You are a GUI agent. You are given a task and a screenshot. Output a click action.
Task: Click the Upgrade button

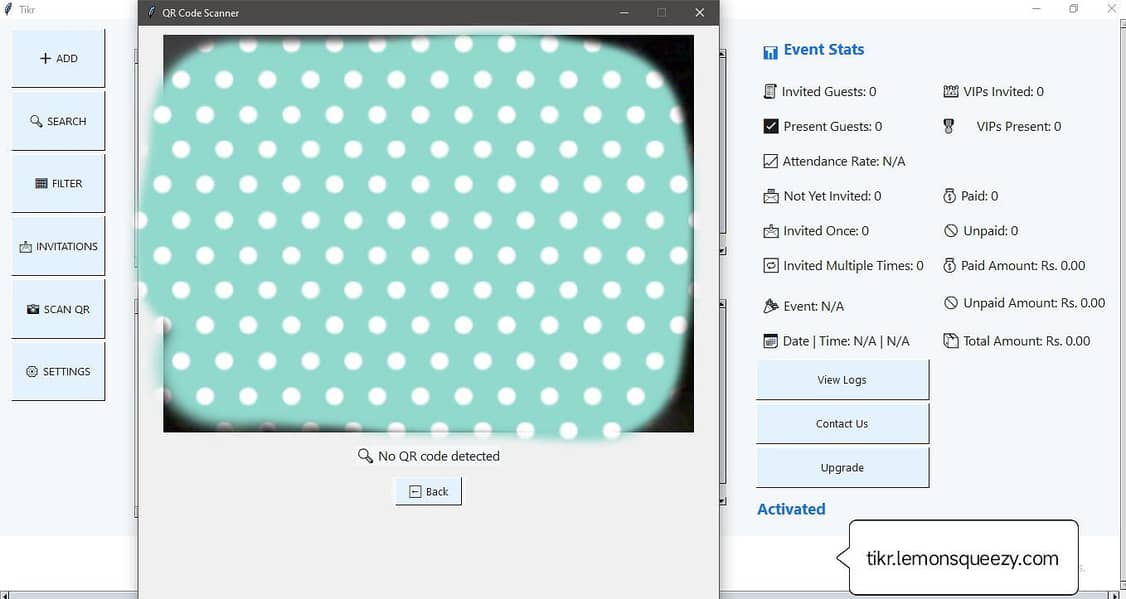point(842,467)
